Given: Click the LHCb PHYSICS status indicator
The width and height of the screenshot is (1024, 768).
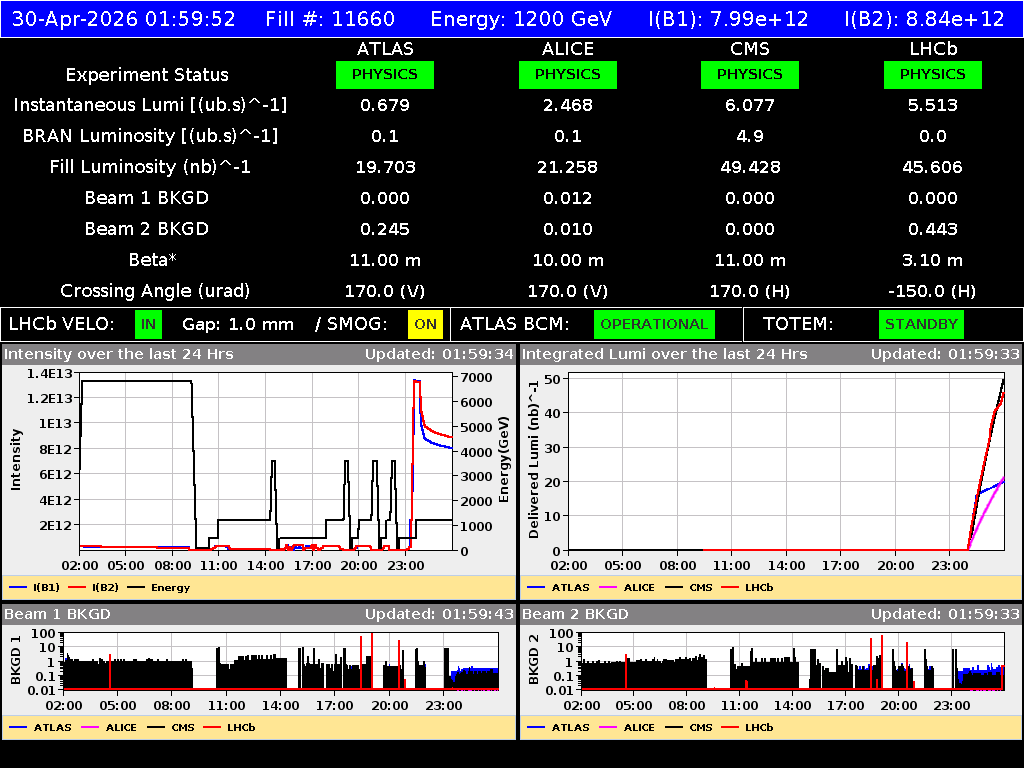Looking at the screenshot, I should tap(933, 74).
